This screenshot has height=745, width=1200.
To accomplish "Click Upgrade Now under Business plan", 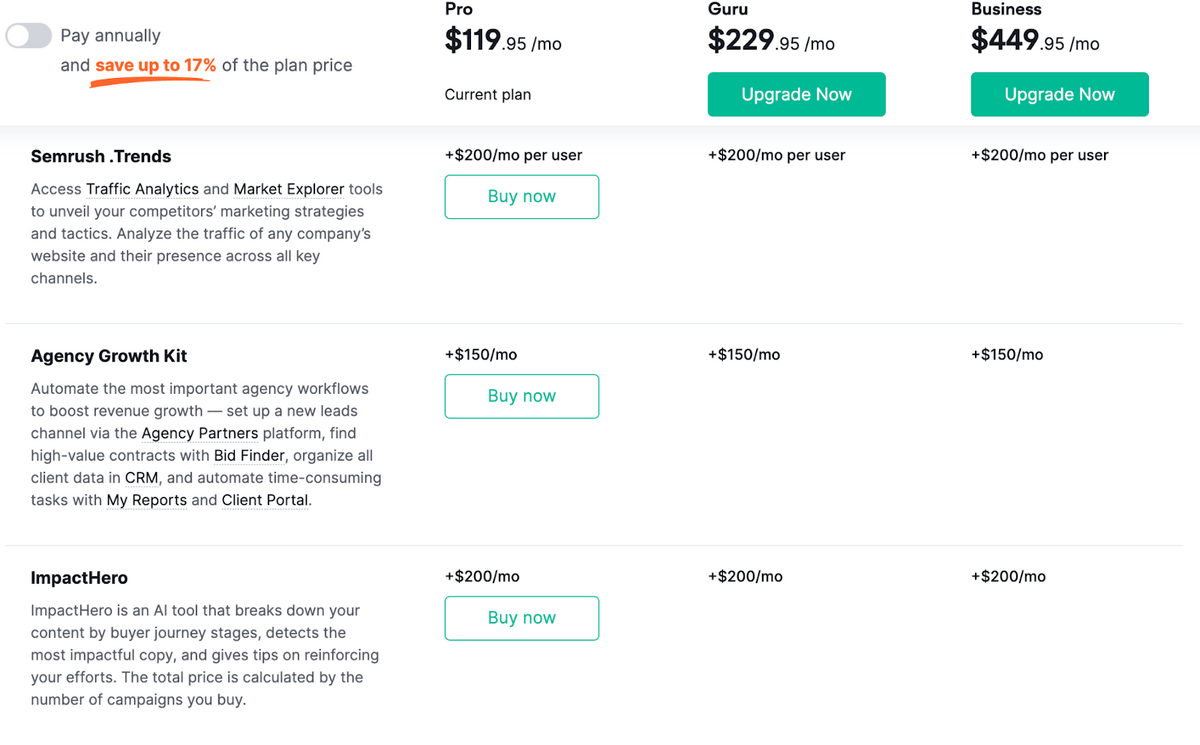I will [1059, 94].
